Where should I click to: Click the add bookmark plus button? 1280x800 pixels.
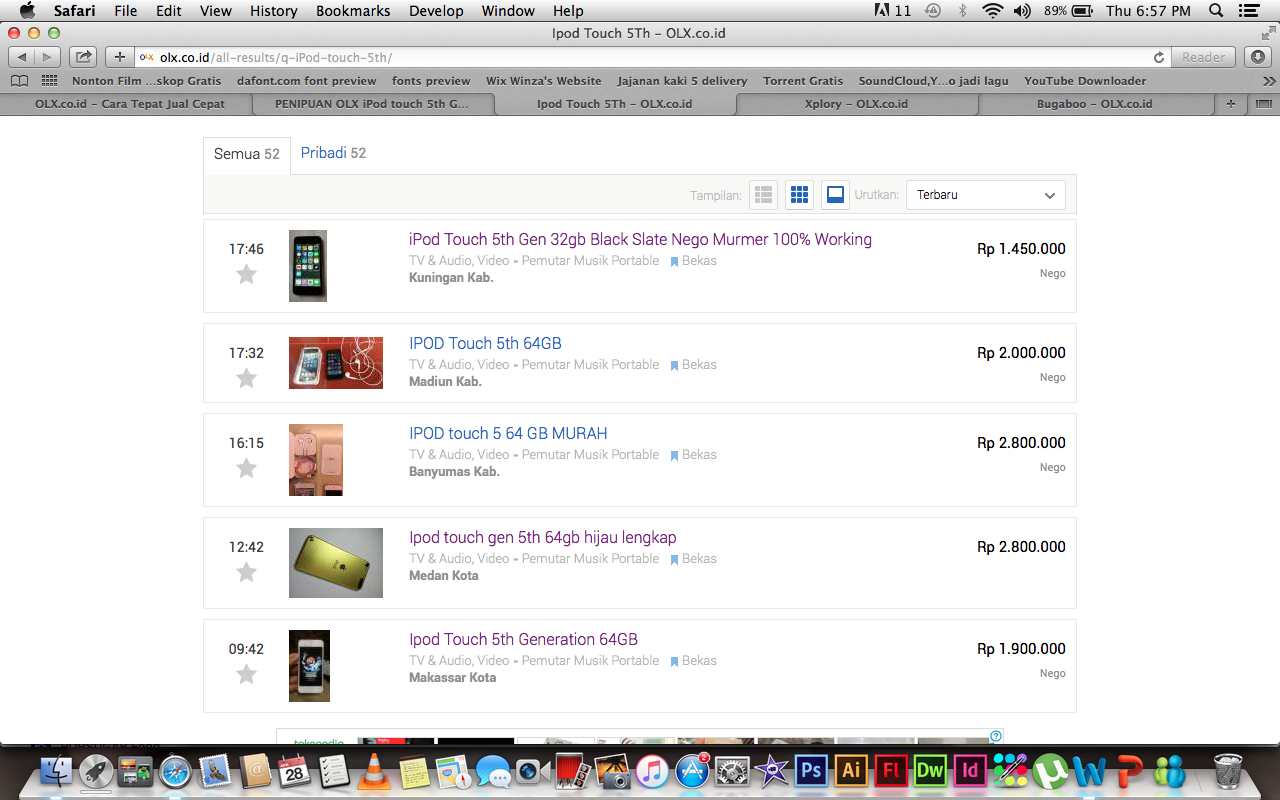click(x=120, y=57)
